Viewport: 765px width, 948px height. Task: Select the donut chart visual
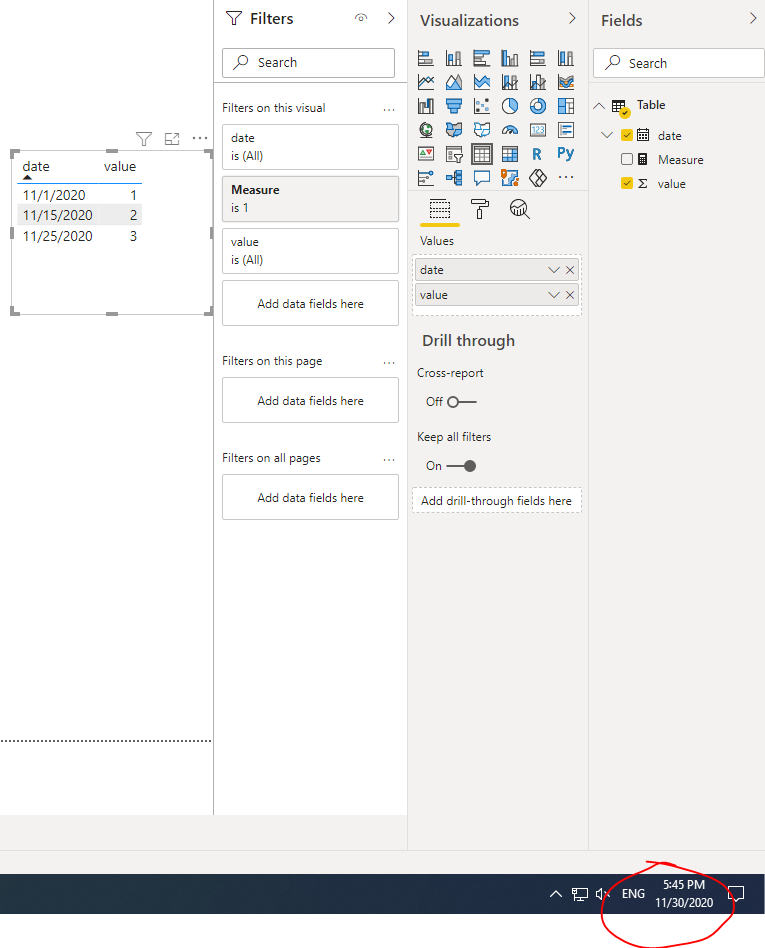pyautogui.click(x=538, y=106)
